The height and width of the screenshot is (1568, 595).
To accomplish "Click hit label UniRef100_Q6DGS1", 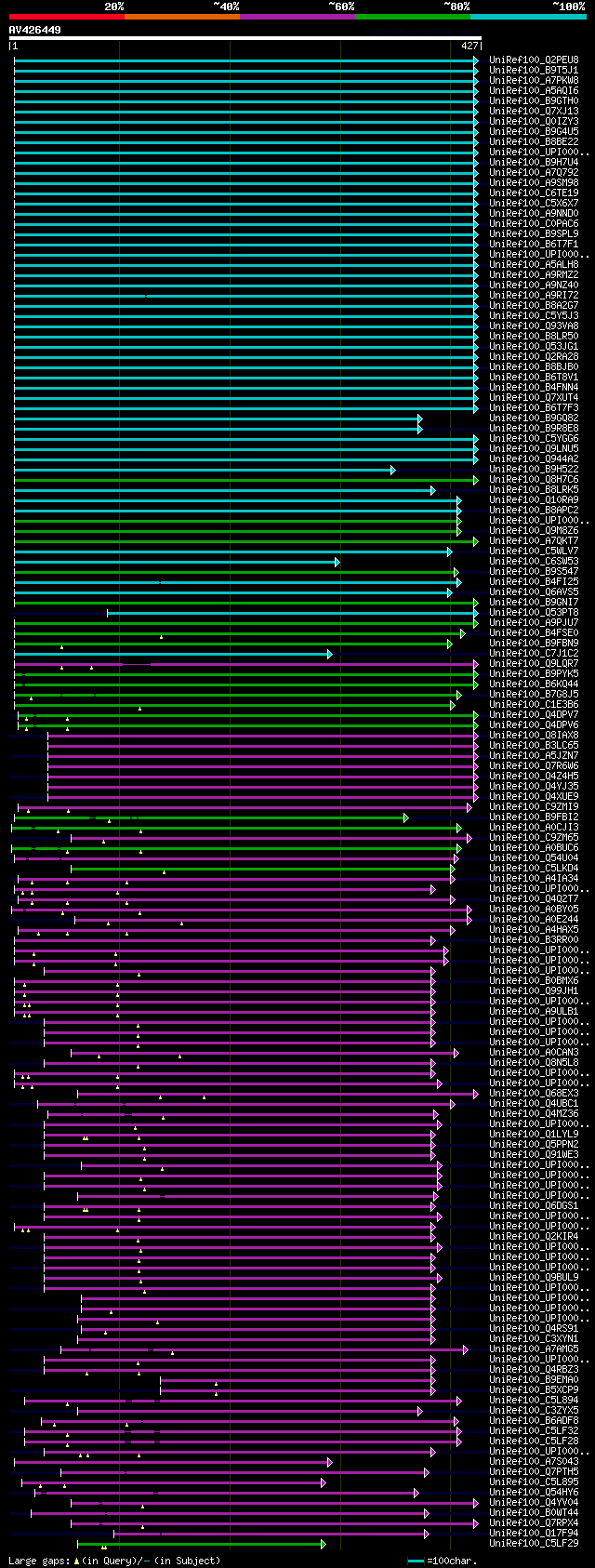I will (x=534, y=1205).
